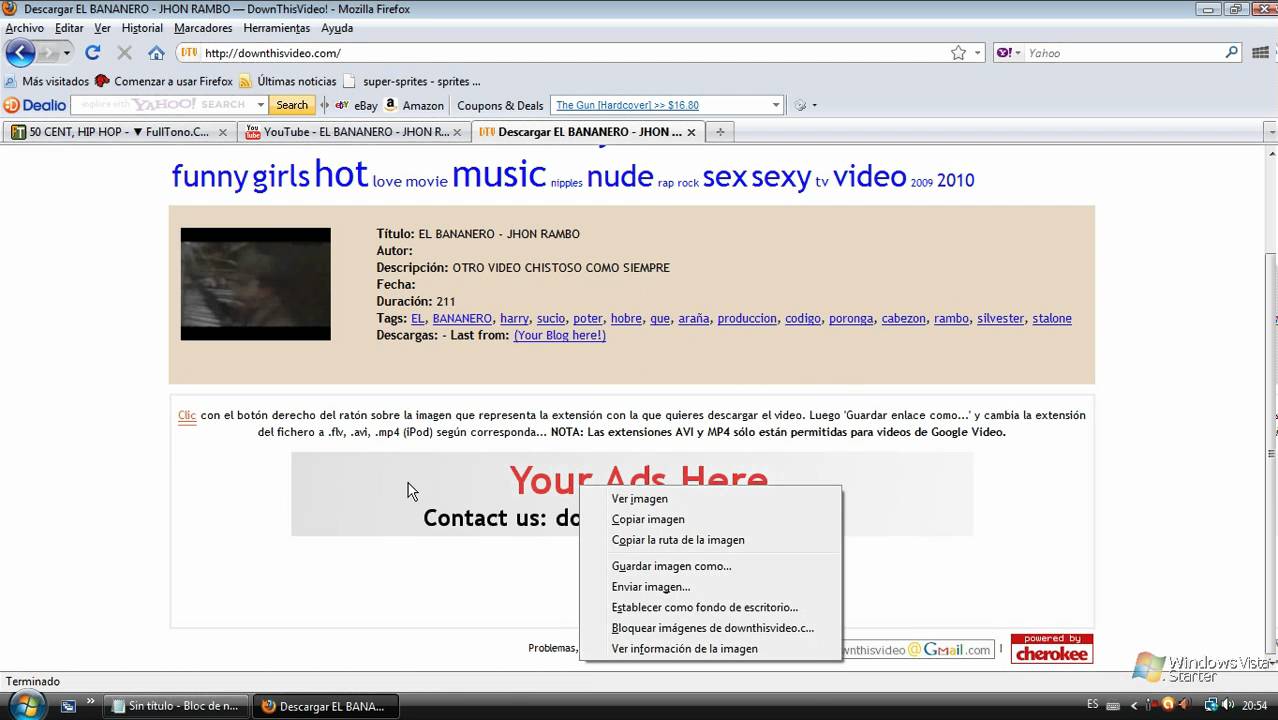The height and width of the screenshot is (720, 1278).
Task: Click the stalone tag link
Action: click(x=1052, y=318)
